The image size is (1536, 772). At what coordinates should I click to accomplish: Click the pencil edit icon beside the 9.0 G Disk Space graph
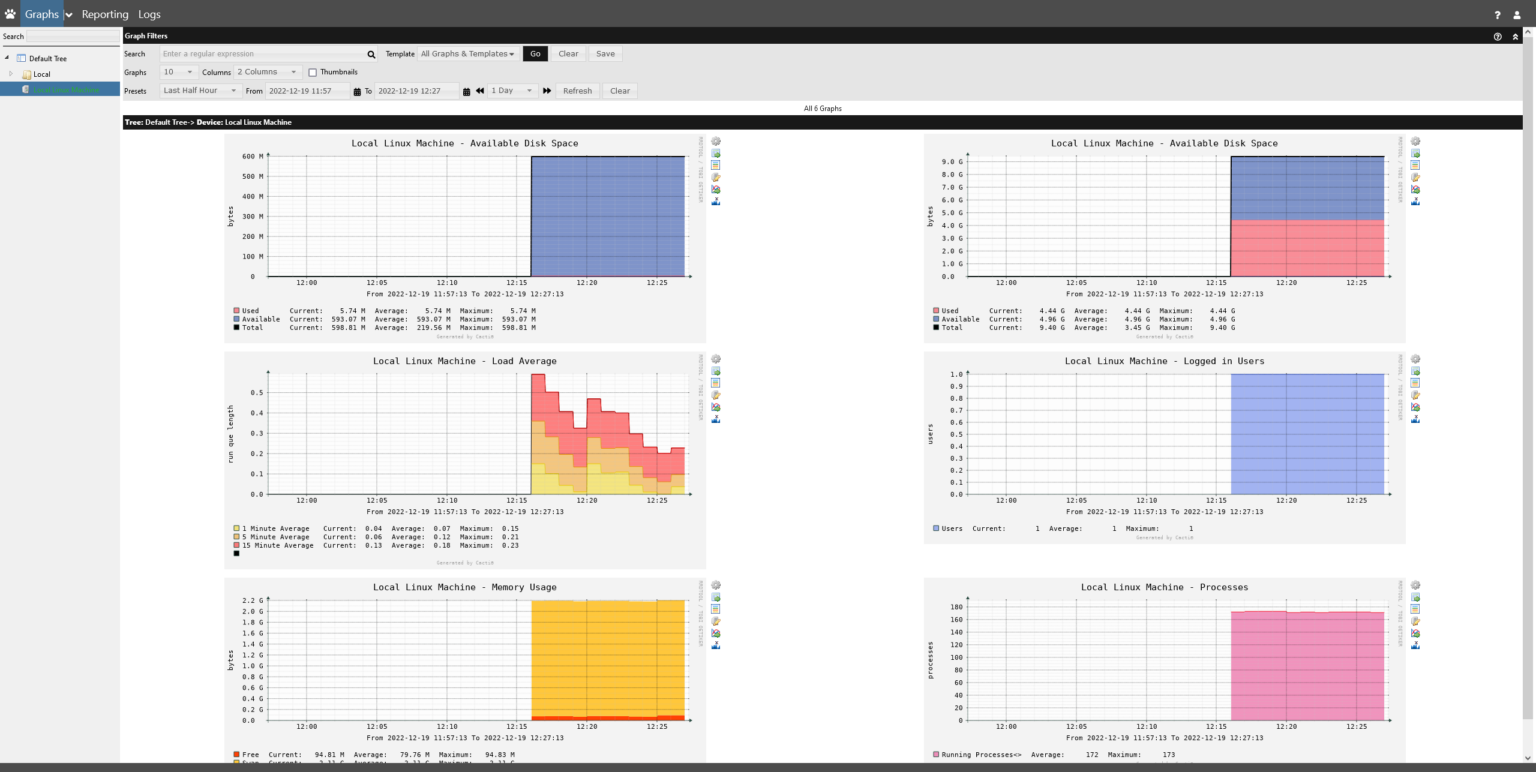coord(1415,177)
